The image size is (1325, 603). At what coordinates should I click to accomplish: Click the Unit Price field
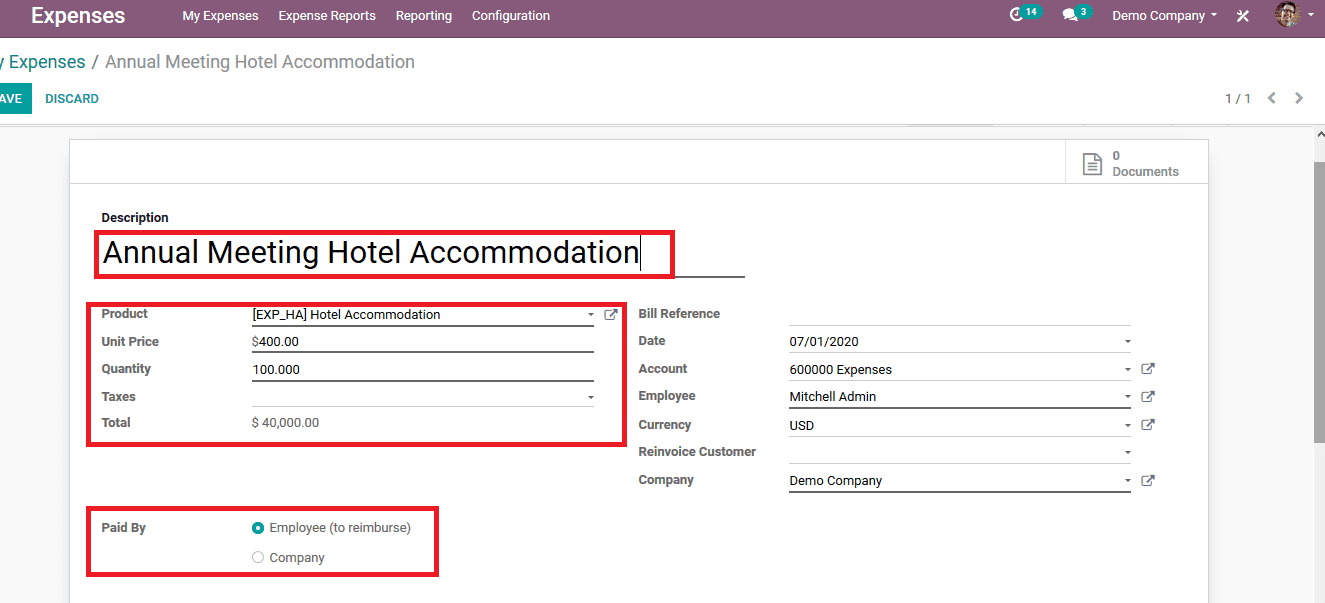coord(423,342)
